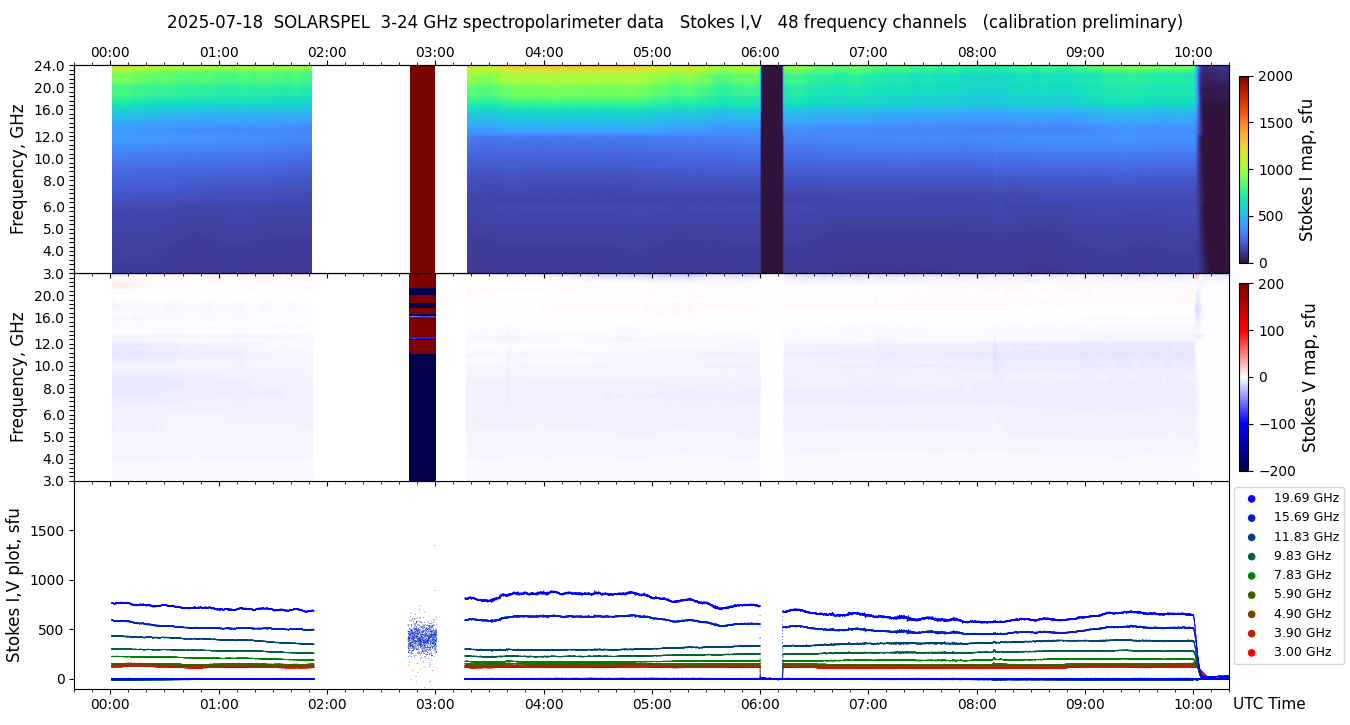The height and width of the screenshot is (725, 1350).
Task: Select the 15.69 GHz legend dot
Action: pyautogui.click(x=1251, y=517)
